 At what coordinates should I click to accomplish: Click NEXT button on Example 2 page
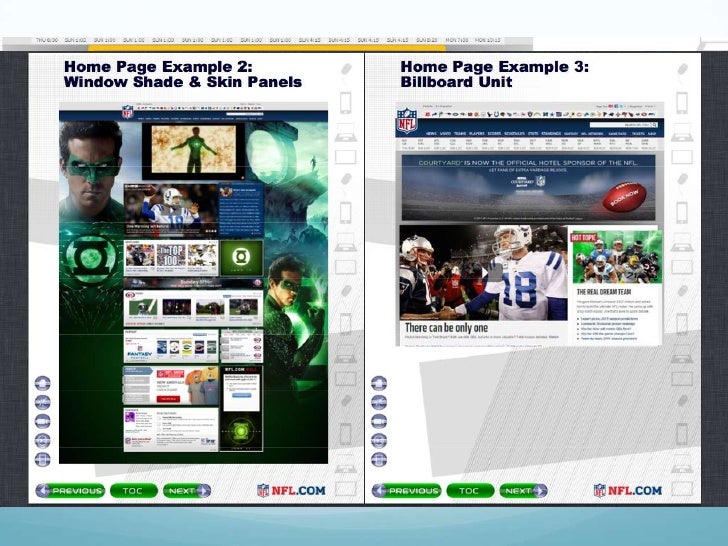click(x=187, y=491)
